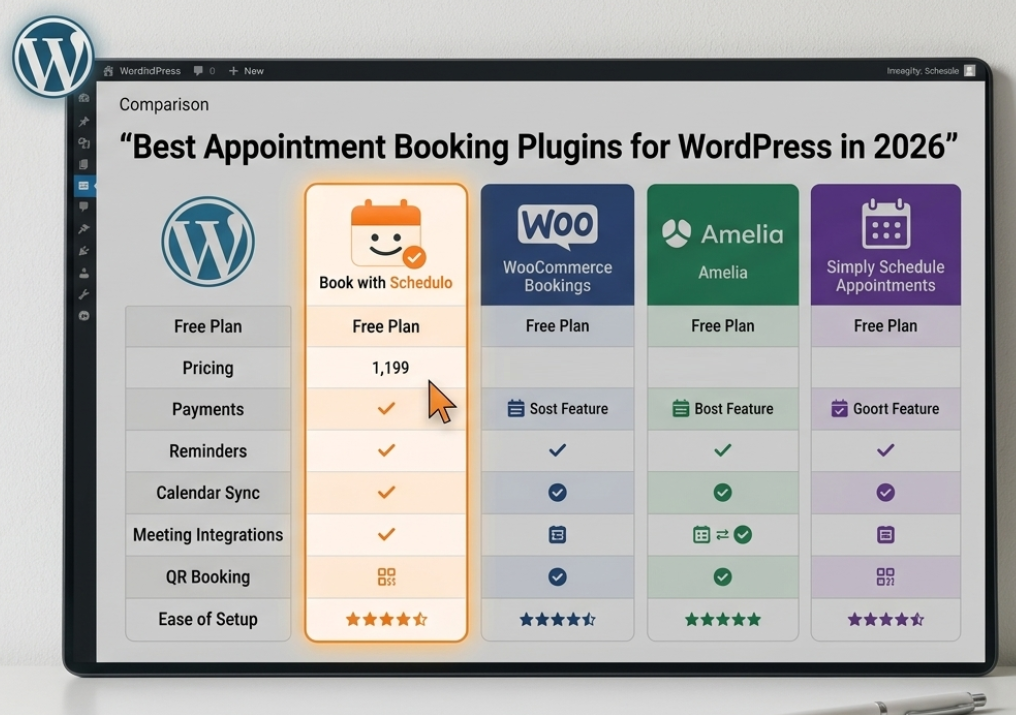Click the Amelia logo mark
The width and height of the screenshot is (1016, 715).
676,233
